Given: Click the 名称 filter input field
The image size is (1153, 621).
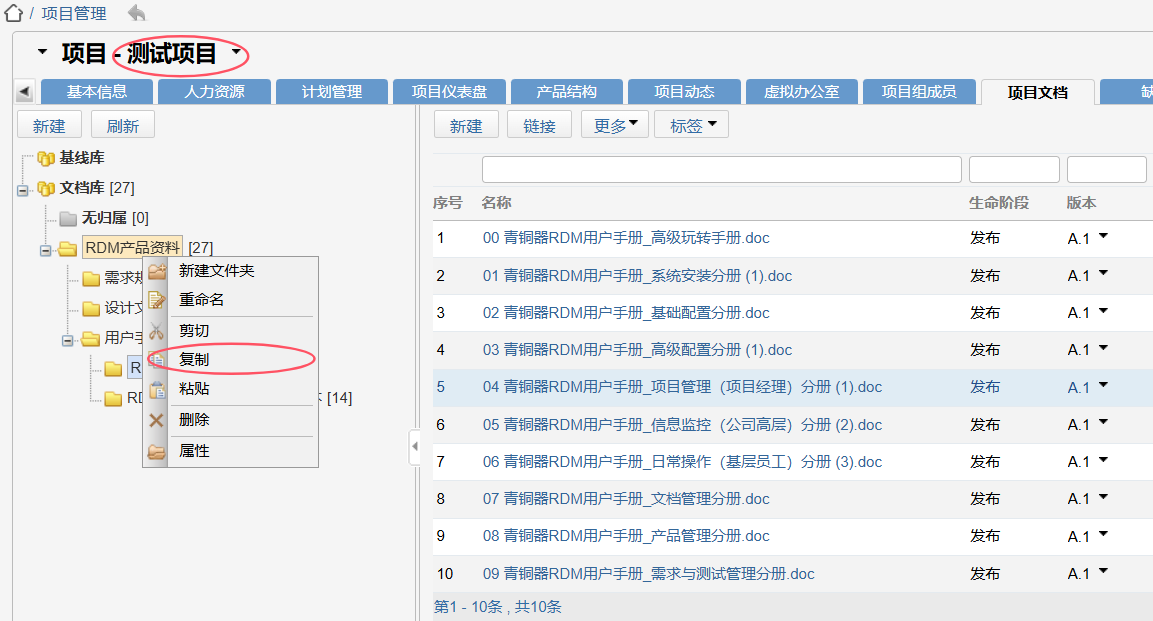Looking at the screenshot, I should pos(722,170).
